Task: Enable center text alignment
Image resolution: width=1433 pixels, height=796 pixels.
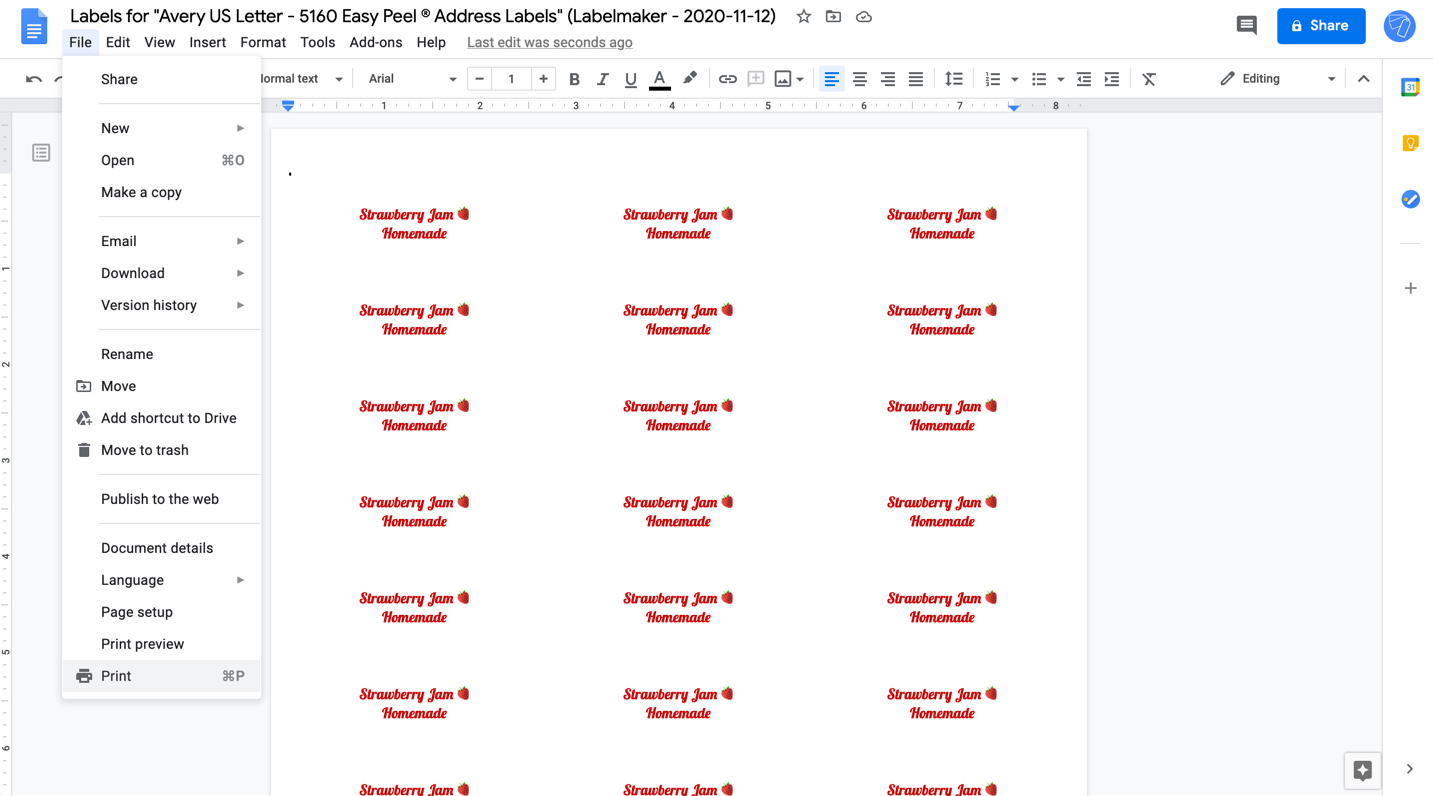Action: click(859, 78)
